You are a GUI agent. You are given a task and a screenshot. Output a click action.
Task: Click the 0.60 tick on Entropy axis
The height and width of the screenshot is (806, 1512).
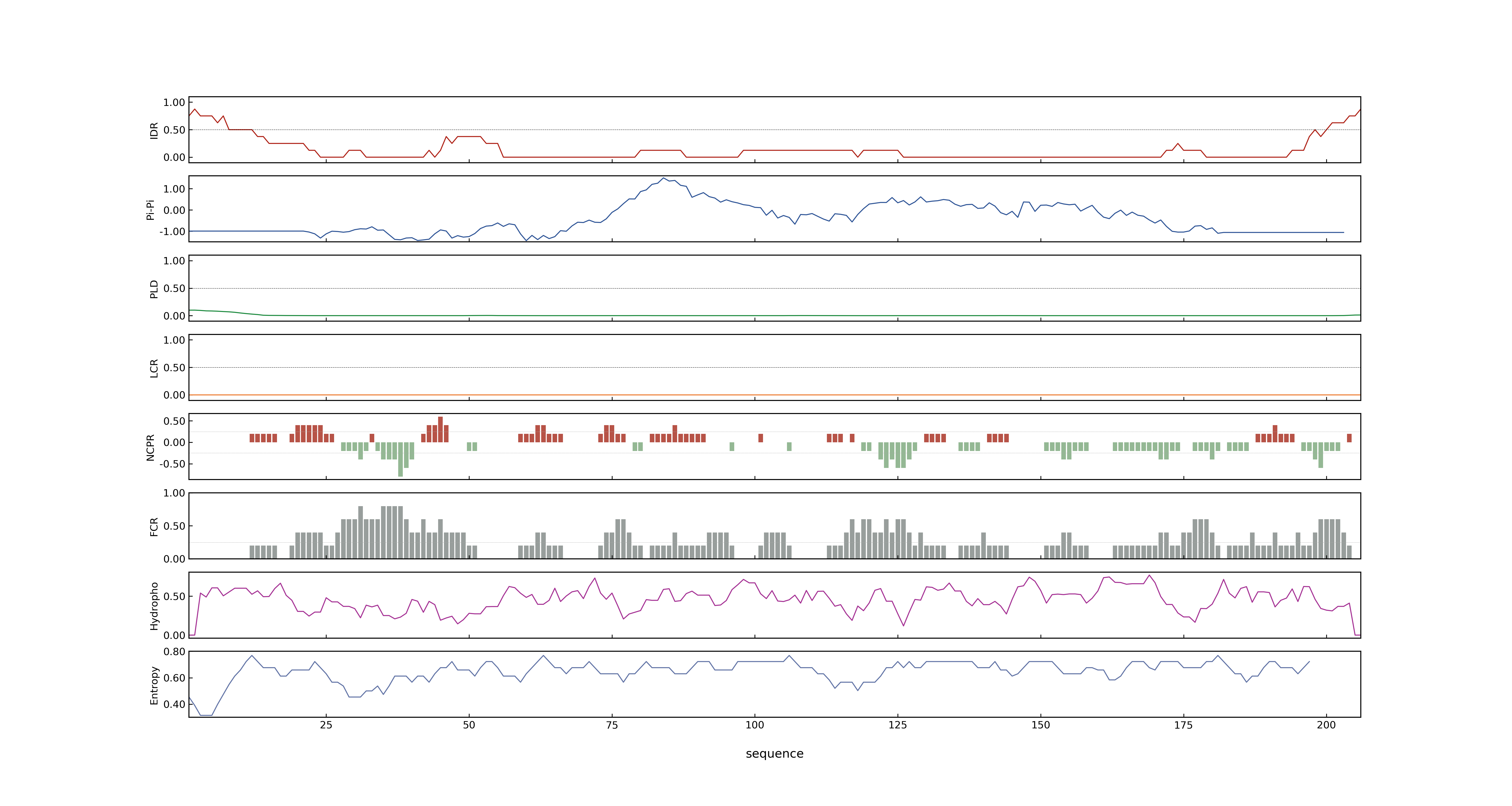click(x=174, y=678)
